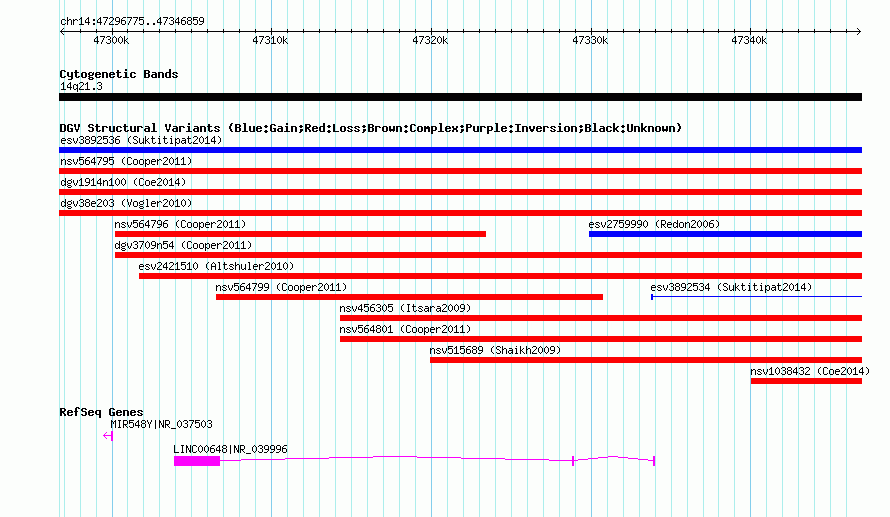Click the red nsv456305 loss bar

[601, 318]
